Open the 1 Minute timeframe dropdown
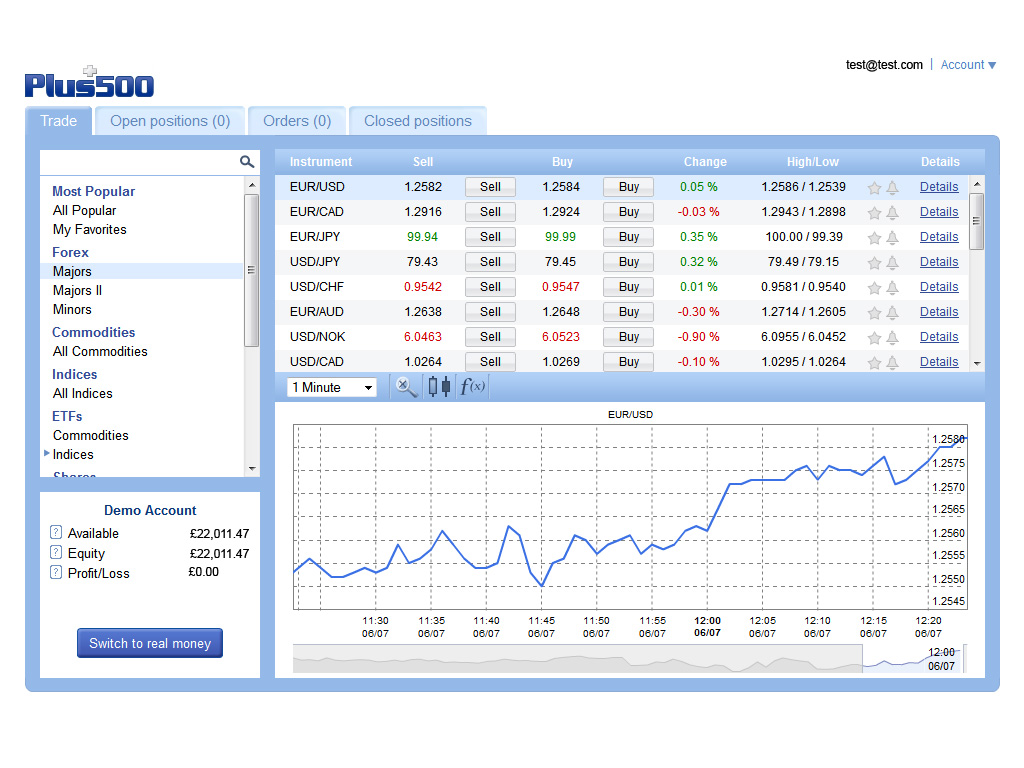This screenshot has height=768, width=1024. (x=332, y=387)
